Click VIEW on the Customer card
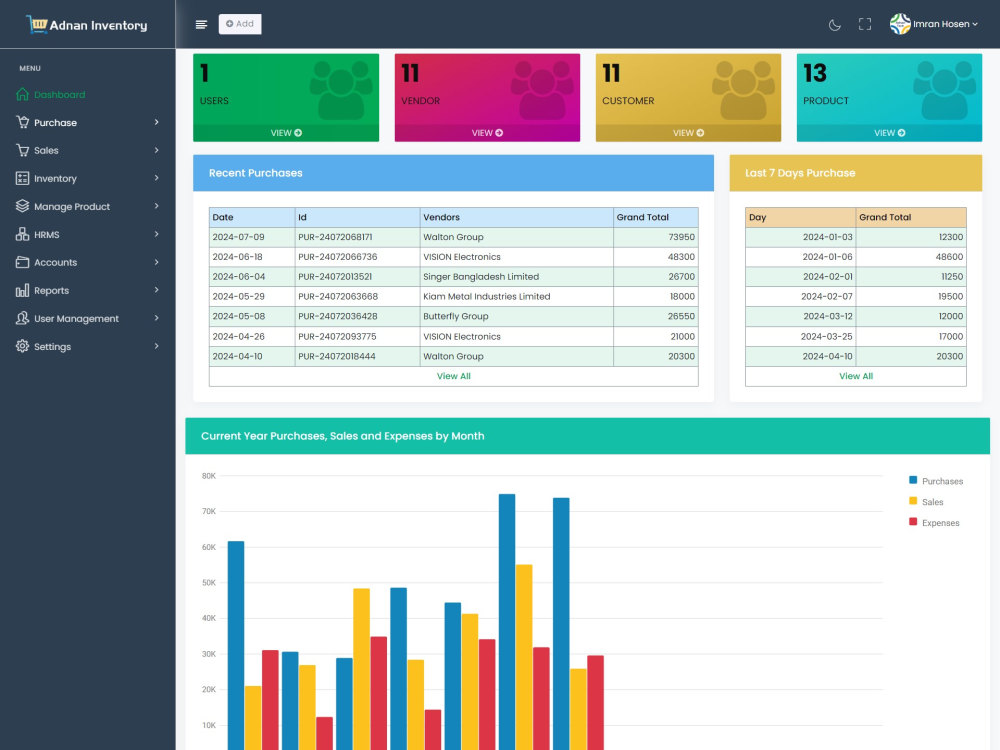Image resolution: width=1000 pixels, height=750 pixels. tap(688, 133)
